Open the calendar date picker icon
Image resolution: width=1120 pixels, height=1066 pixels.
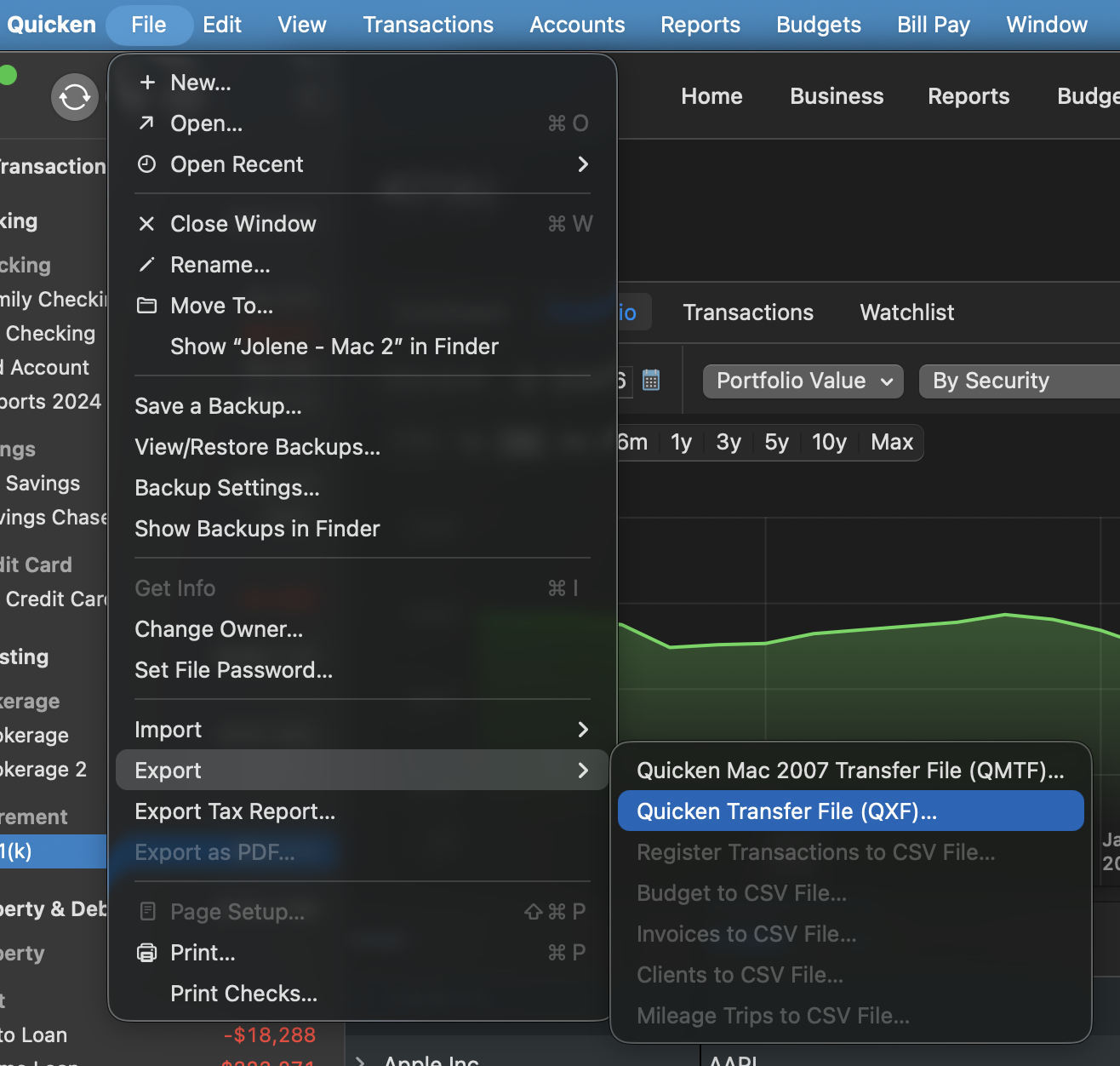coord(651,380)
